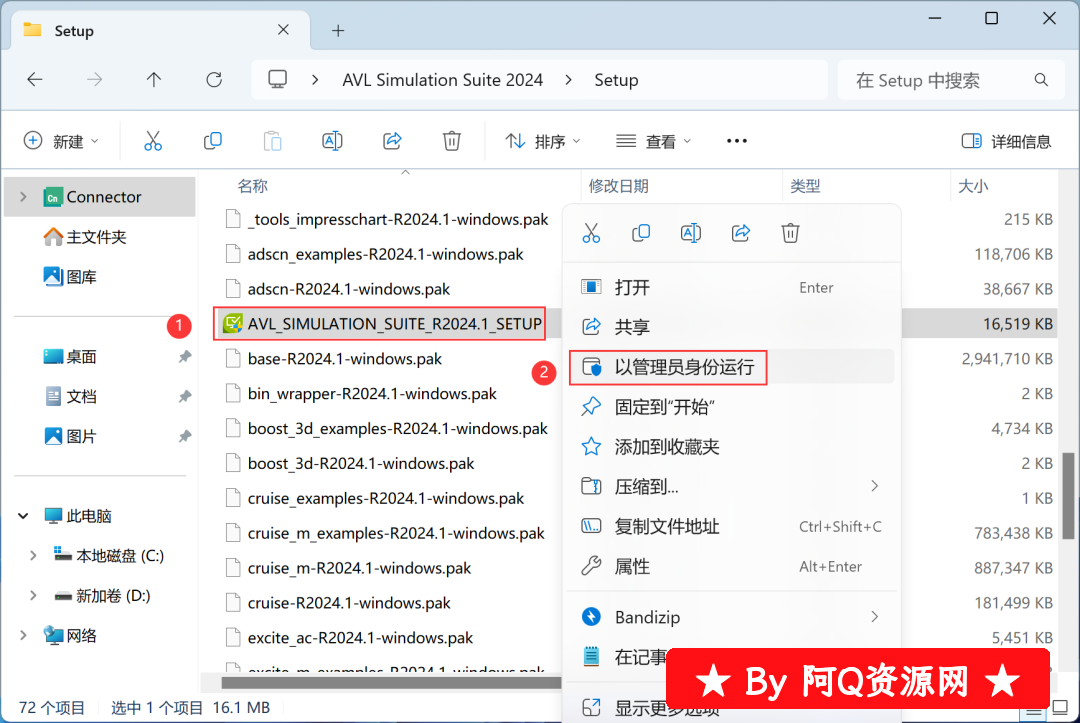This screenshot has height=723, width=1080.
Task: Share the file using the context menu top icon
Action: point(740,233)
